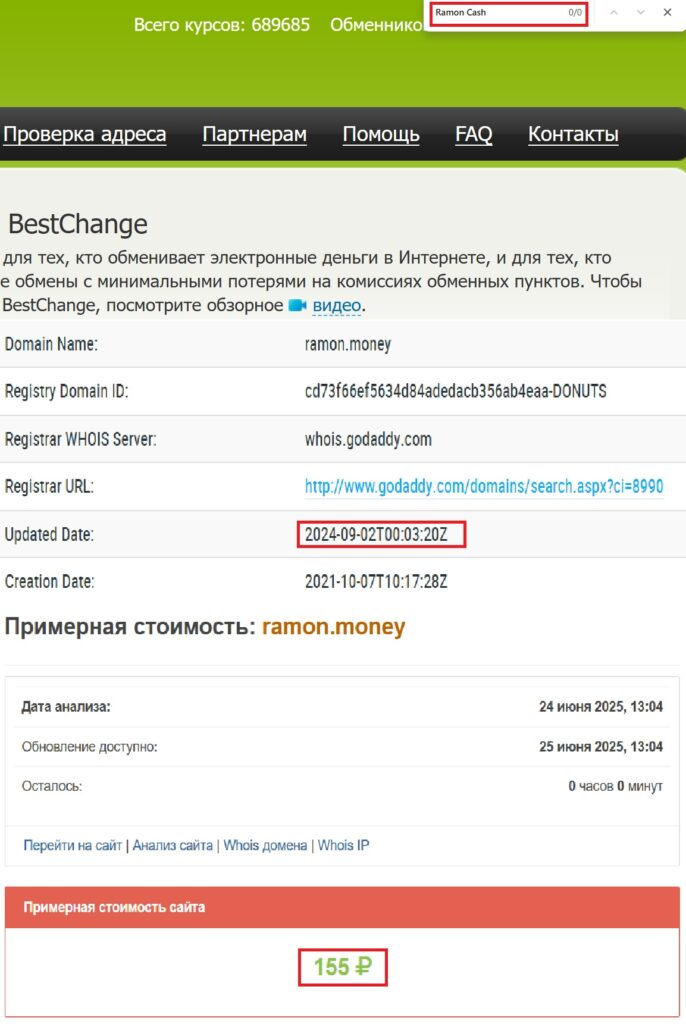This screenshot has width=686, height=1024.
Task: Open the видео overview link
Action: pos(336,305)
